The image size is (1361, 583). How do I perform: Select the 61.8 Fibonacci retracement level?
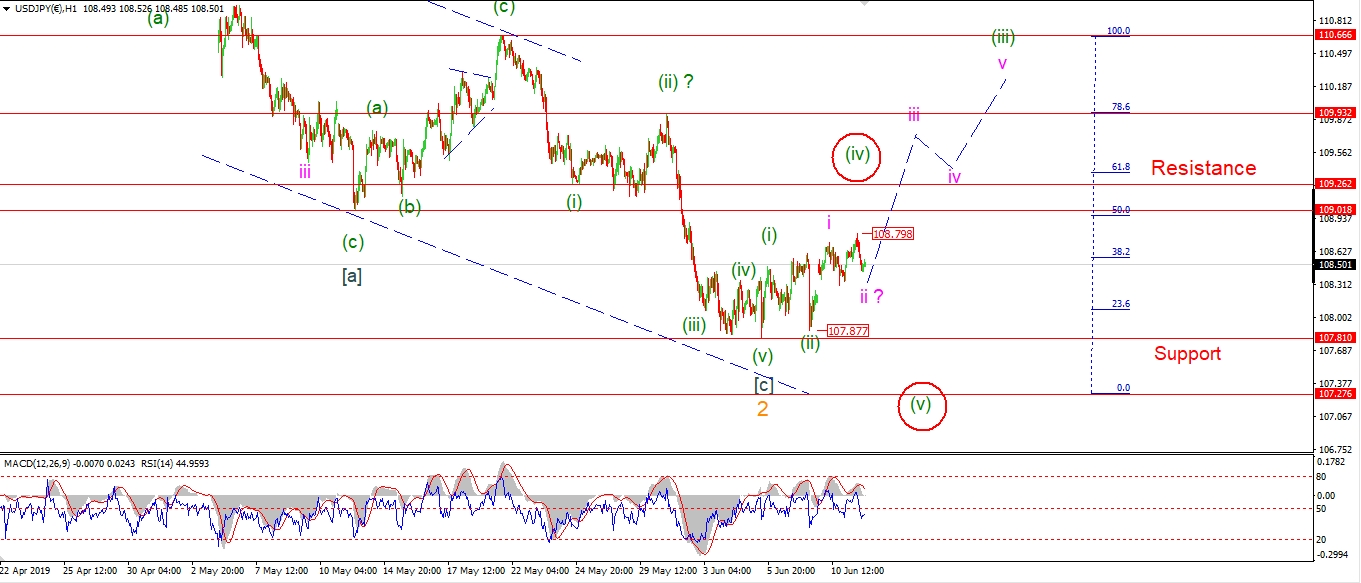[1120, 167]
